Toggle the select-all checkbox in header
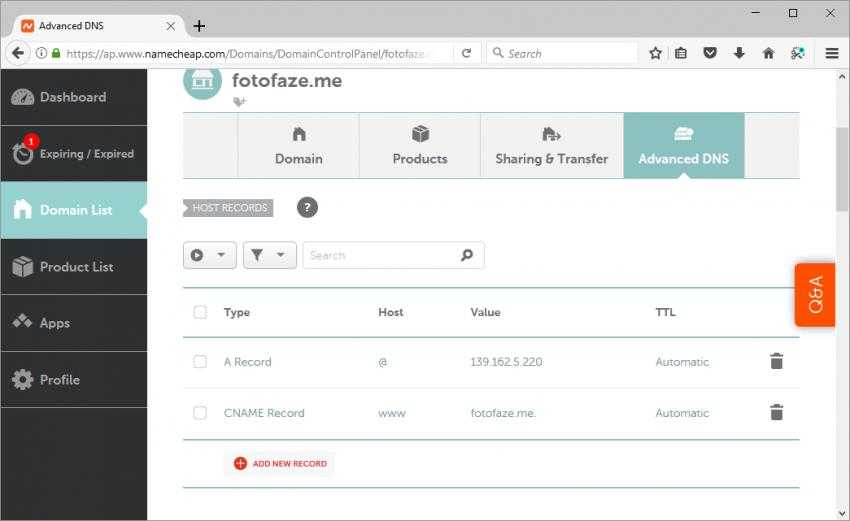Image resolution: width=850 pixels, height=521 pixels. pyautogui.click(x=200, y=312)
